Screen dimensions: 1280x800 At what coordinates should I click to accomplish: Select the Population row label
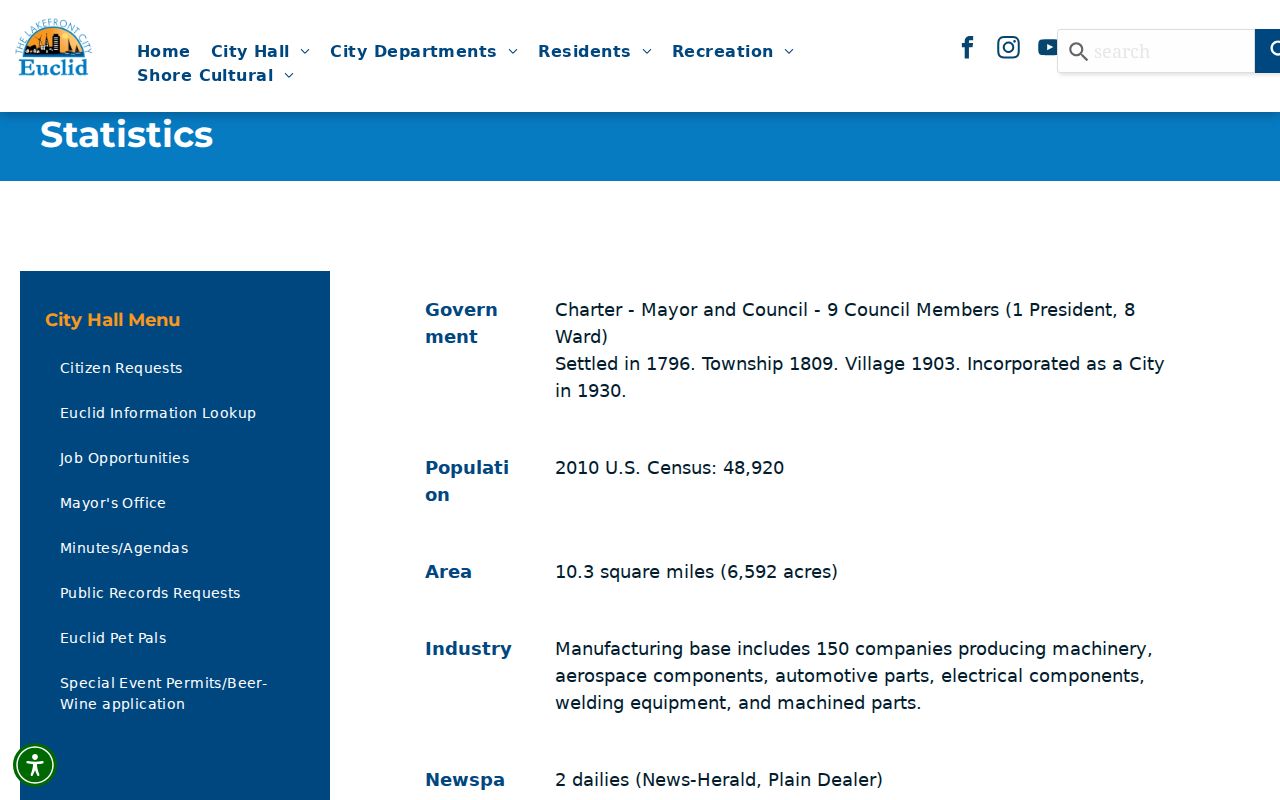point(467,481)
